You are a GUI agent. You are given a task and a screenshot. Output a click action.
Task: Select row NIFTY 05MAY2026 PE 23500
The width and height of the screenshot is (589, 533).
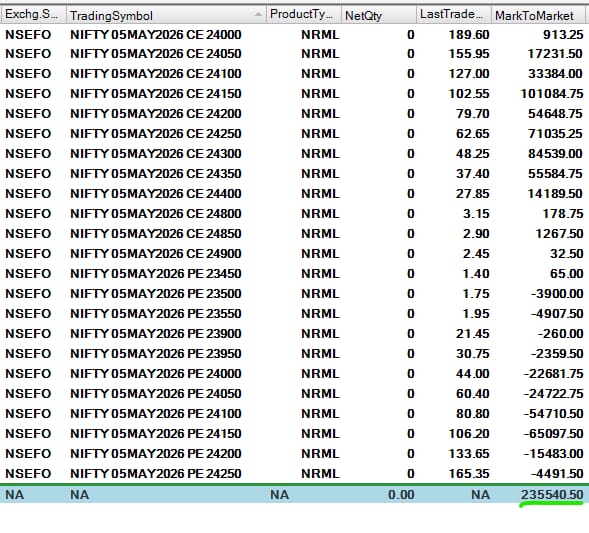click(x=294, y=293)
